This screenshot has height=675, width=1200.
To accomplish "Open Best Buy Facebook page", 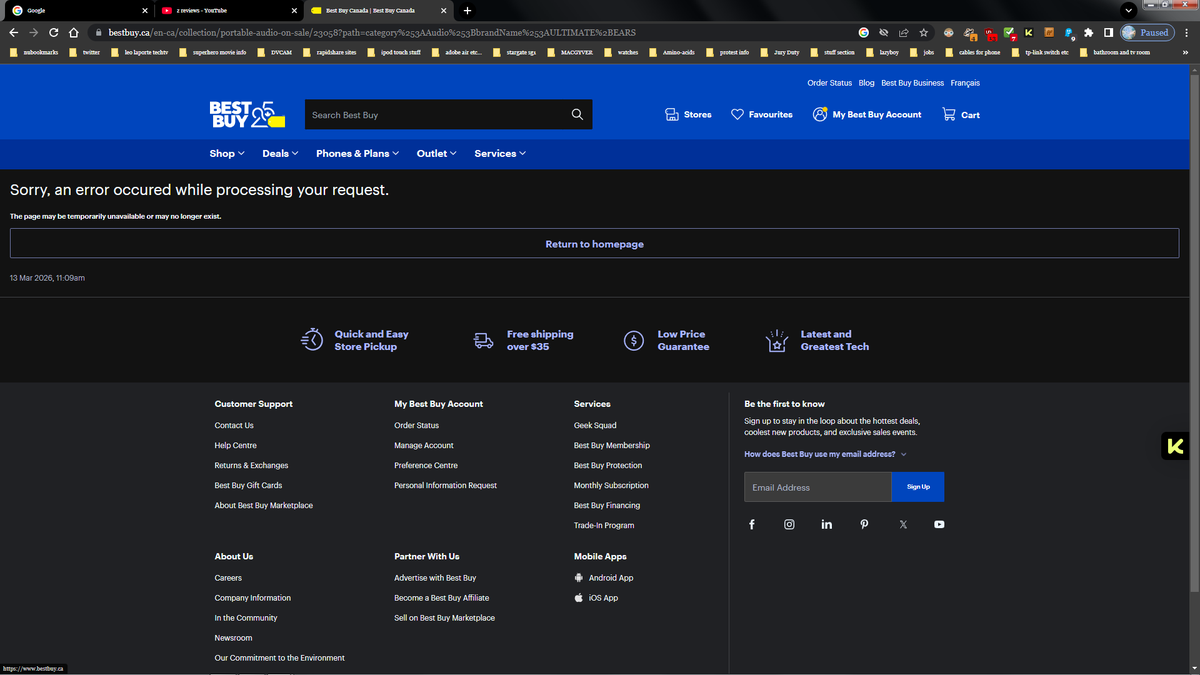I will click(x=752, y=524).
